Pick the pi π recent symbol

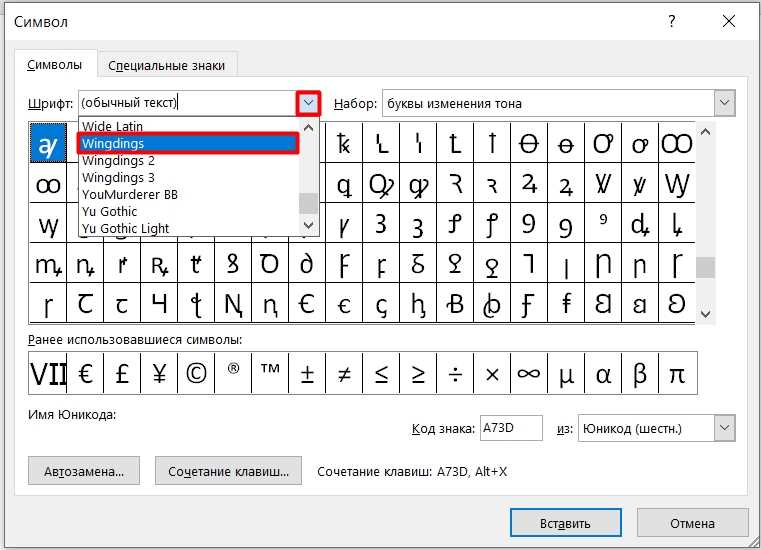point(678,373)
